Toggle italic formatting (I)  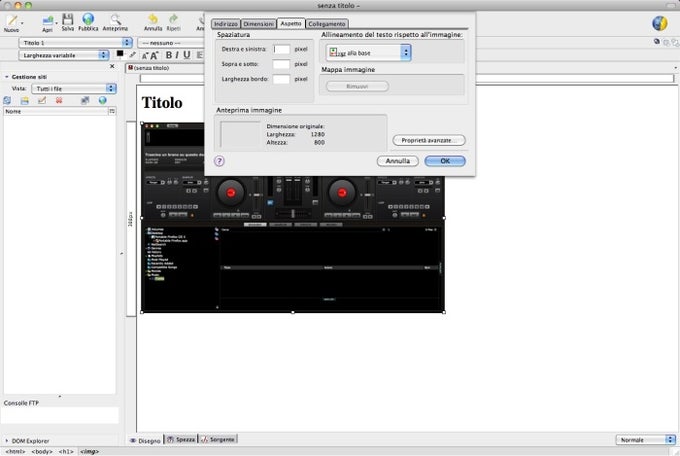point(177,55)
